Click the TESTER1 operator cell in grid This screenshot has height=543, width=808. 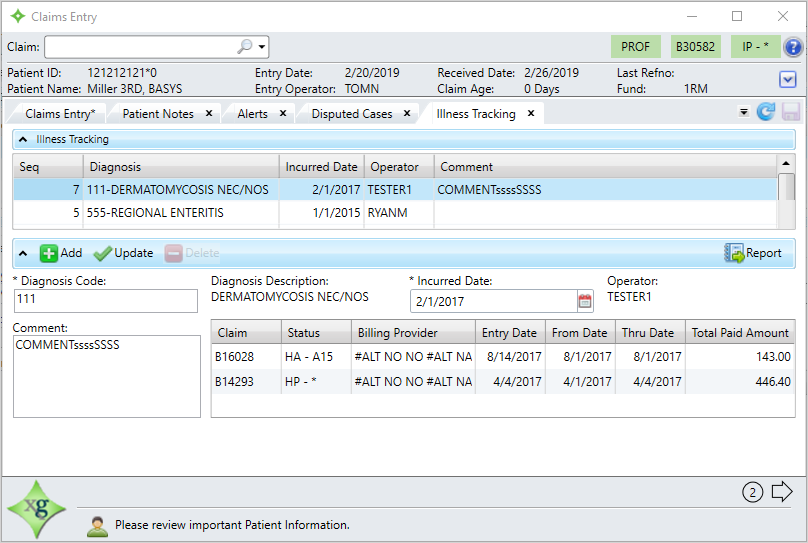point(399,190)
